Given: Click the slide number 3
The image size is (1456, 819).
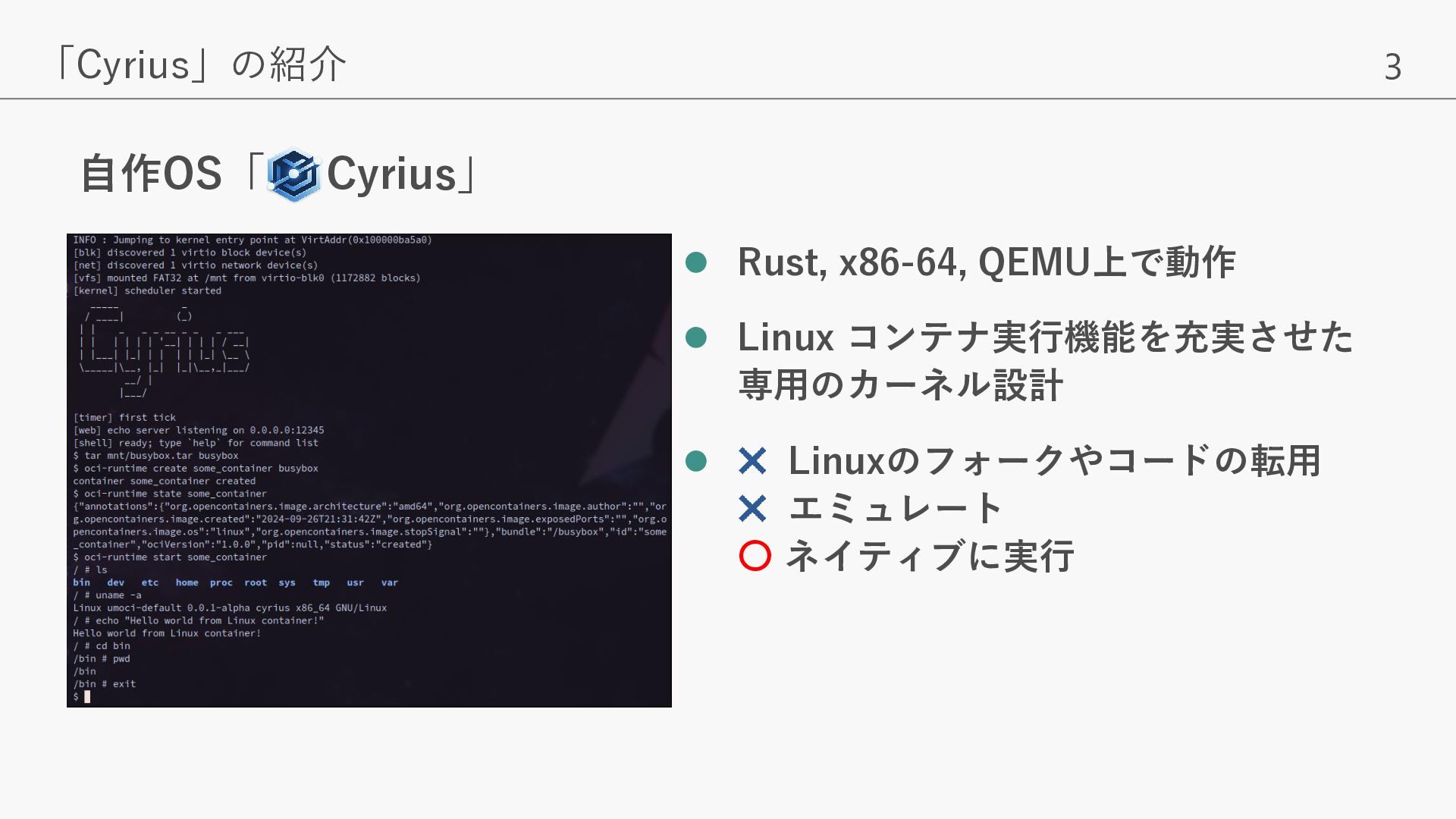Looking at the screenshot, I should tap(1392, 67).
